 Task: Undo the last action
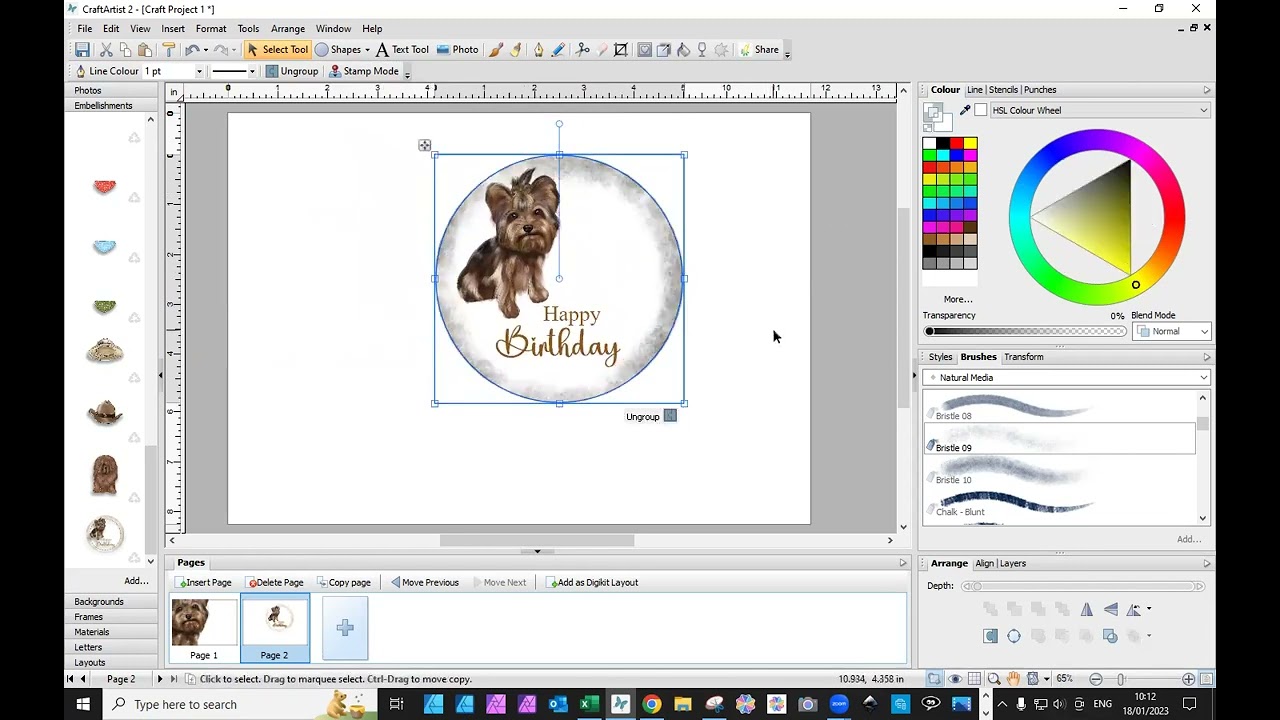tap(192, 50)
